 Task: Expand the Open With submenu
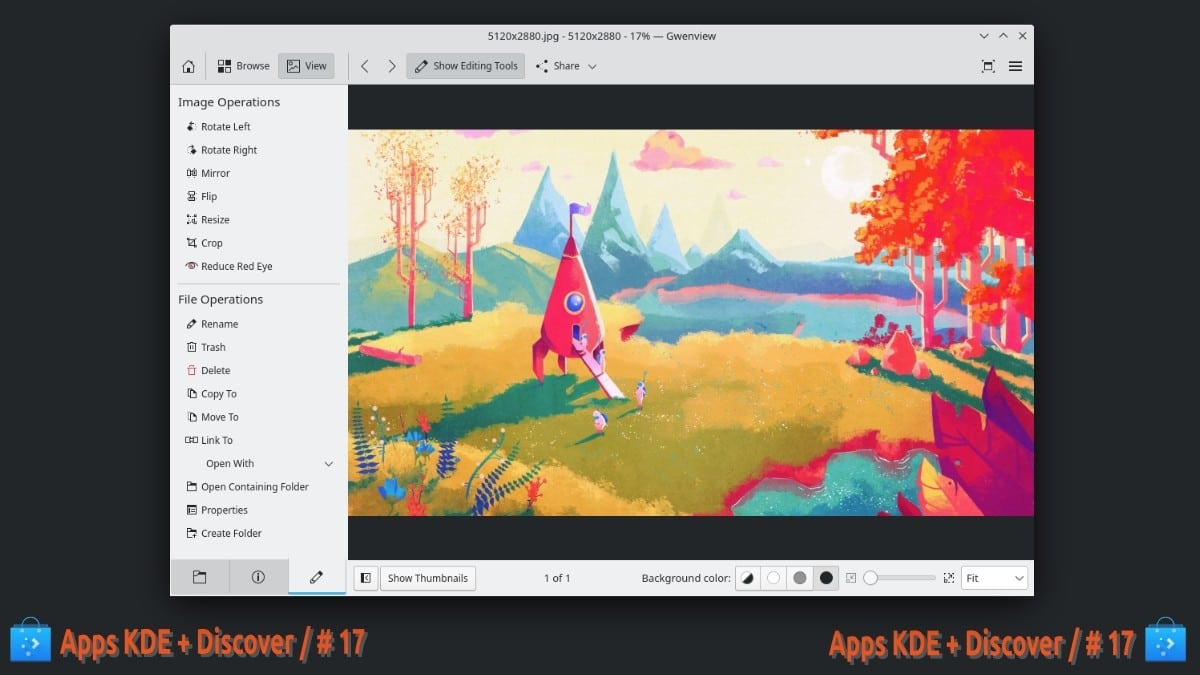point(259,464)
